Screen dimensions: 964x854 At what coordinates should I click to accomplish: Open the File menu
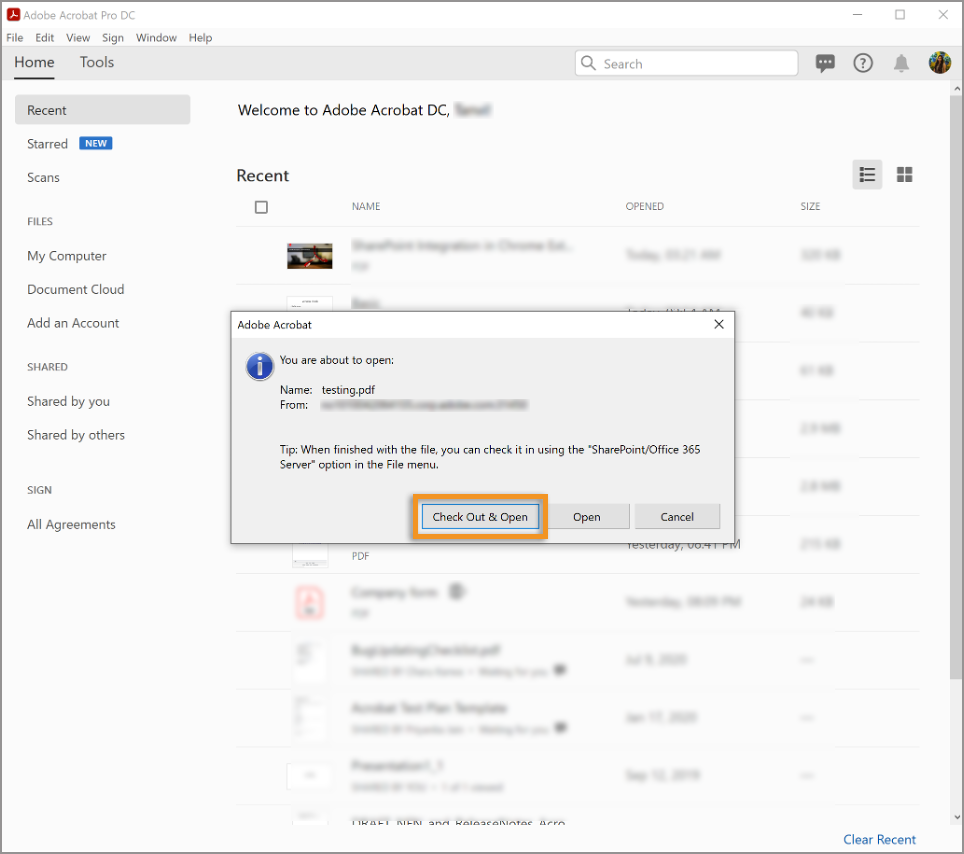(15, 38)
